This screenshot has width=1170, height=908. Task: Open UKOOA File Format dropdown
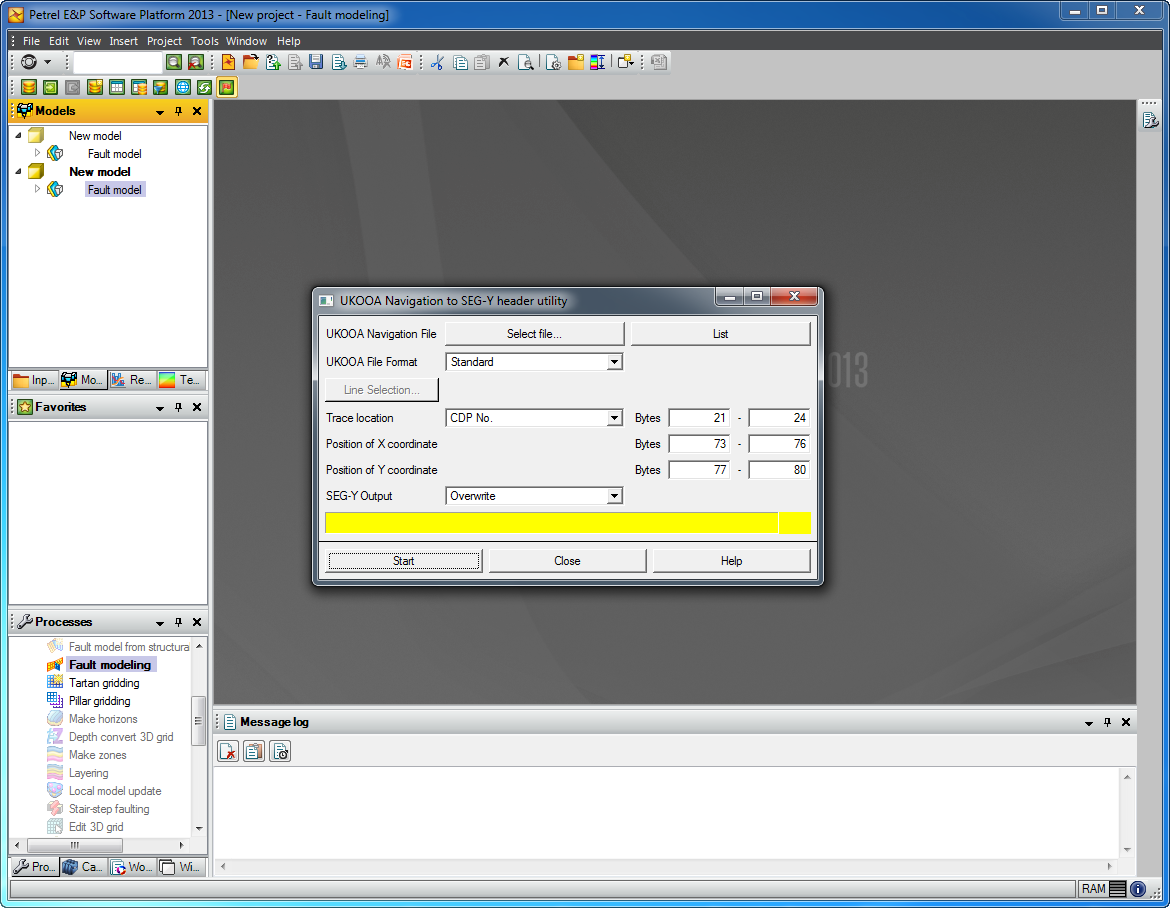pyautogui.click(x=614, y=362)
